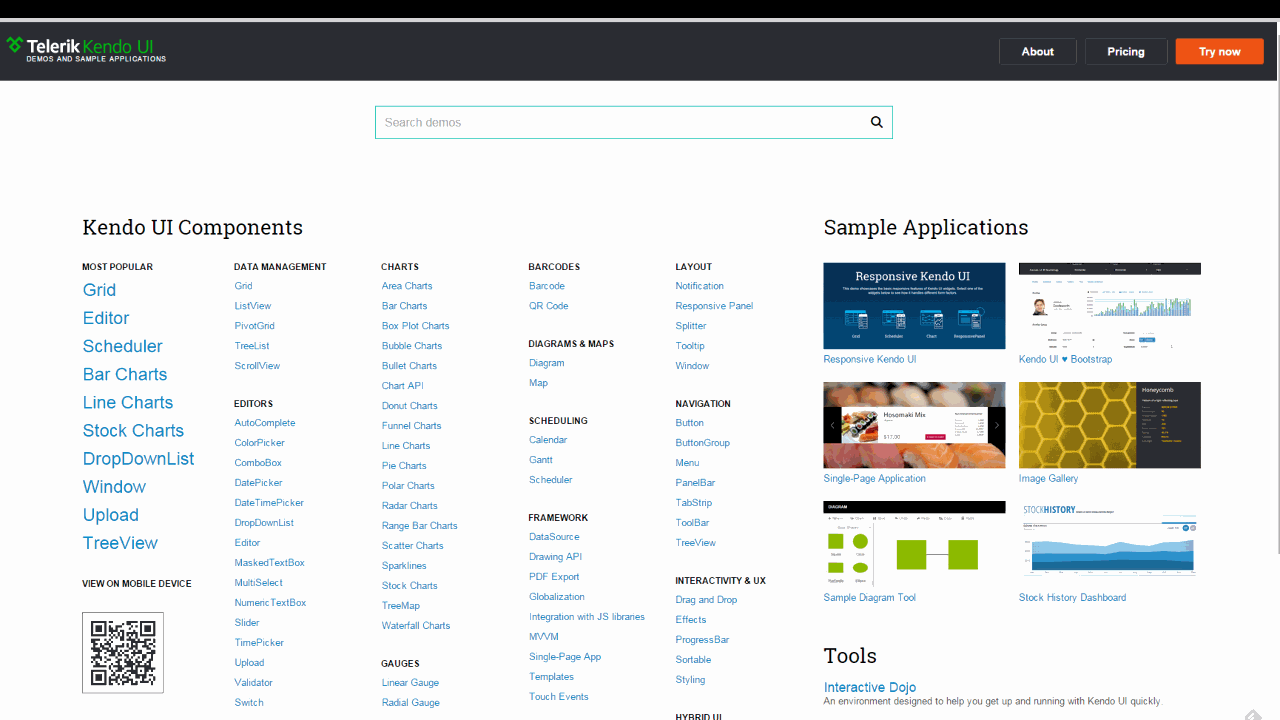1280x720 pixels.
Task: Open the Grid demo under Most Popular
Action: click(99, 290)
